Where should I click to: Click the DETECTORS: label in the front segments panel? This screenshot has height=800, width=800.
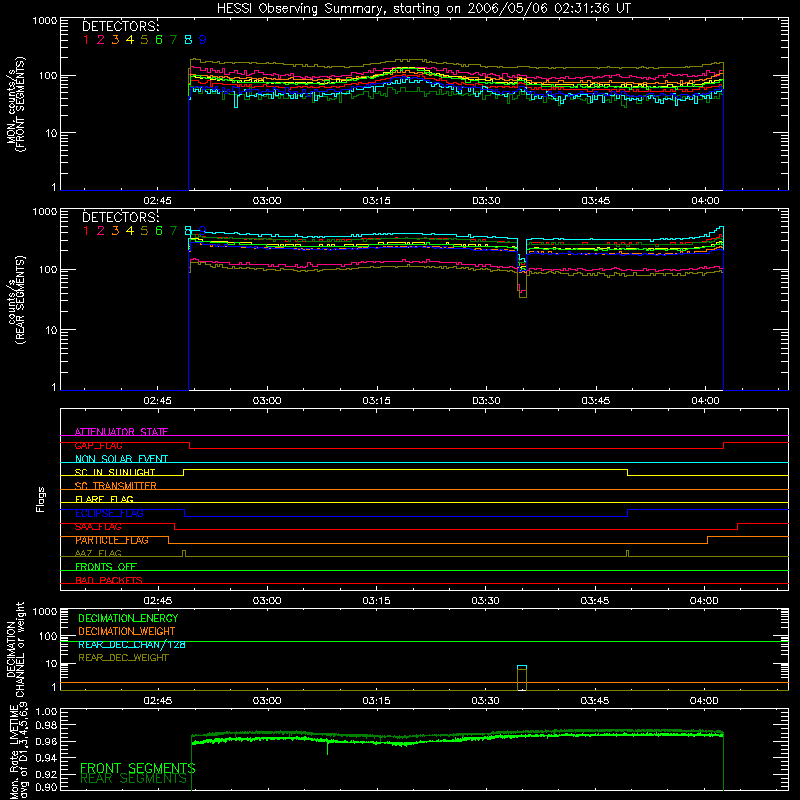coord(121,26)
